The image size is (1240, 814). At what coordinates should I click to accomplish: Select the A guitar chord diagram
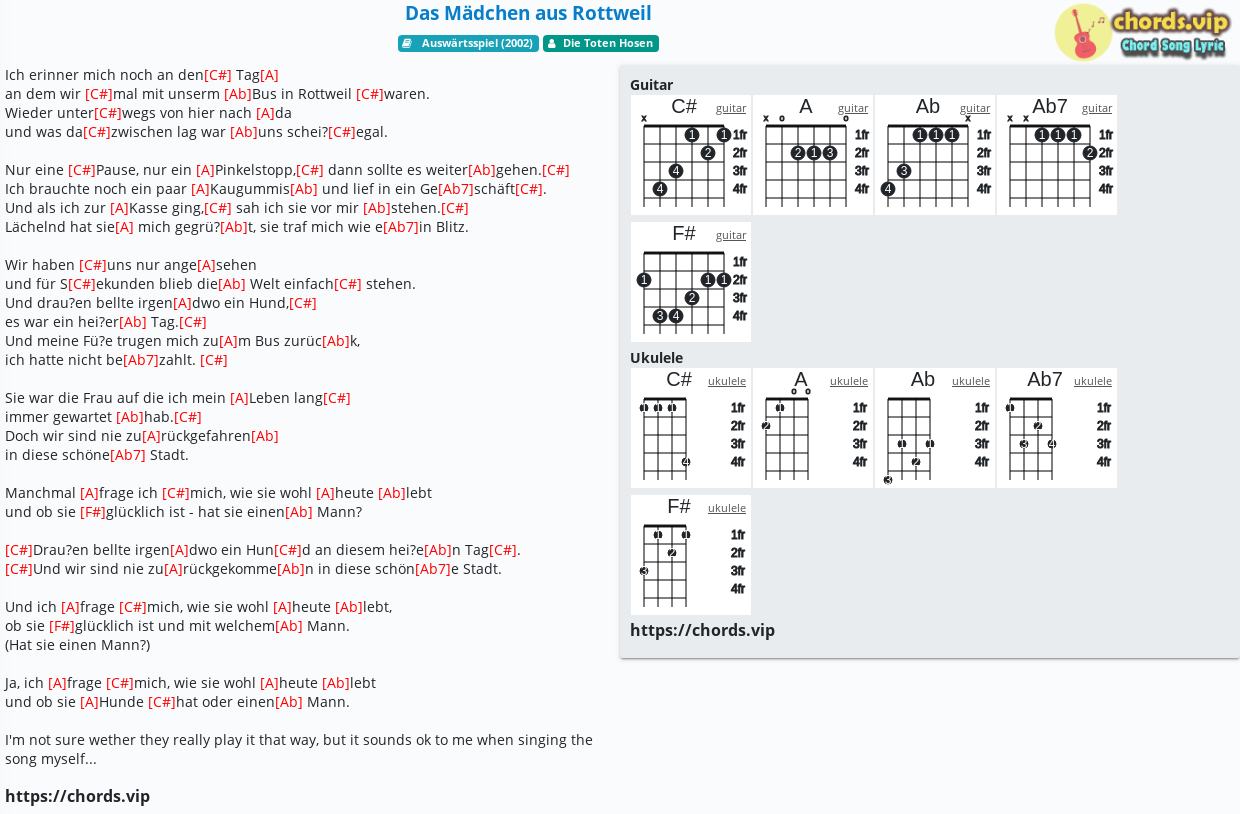click(x=813, y=155)
